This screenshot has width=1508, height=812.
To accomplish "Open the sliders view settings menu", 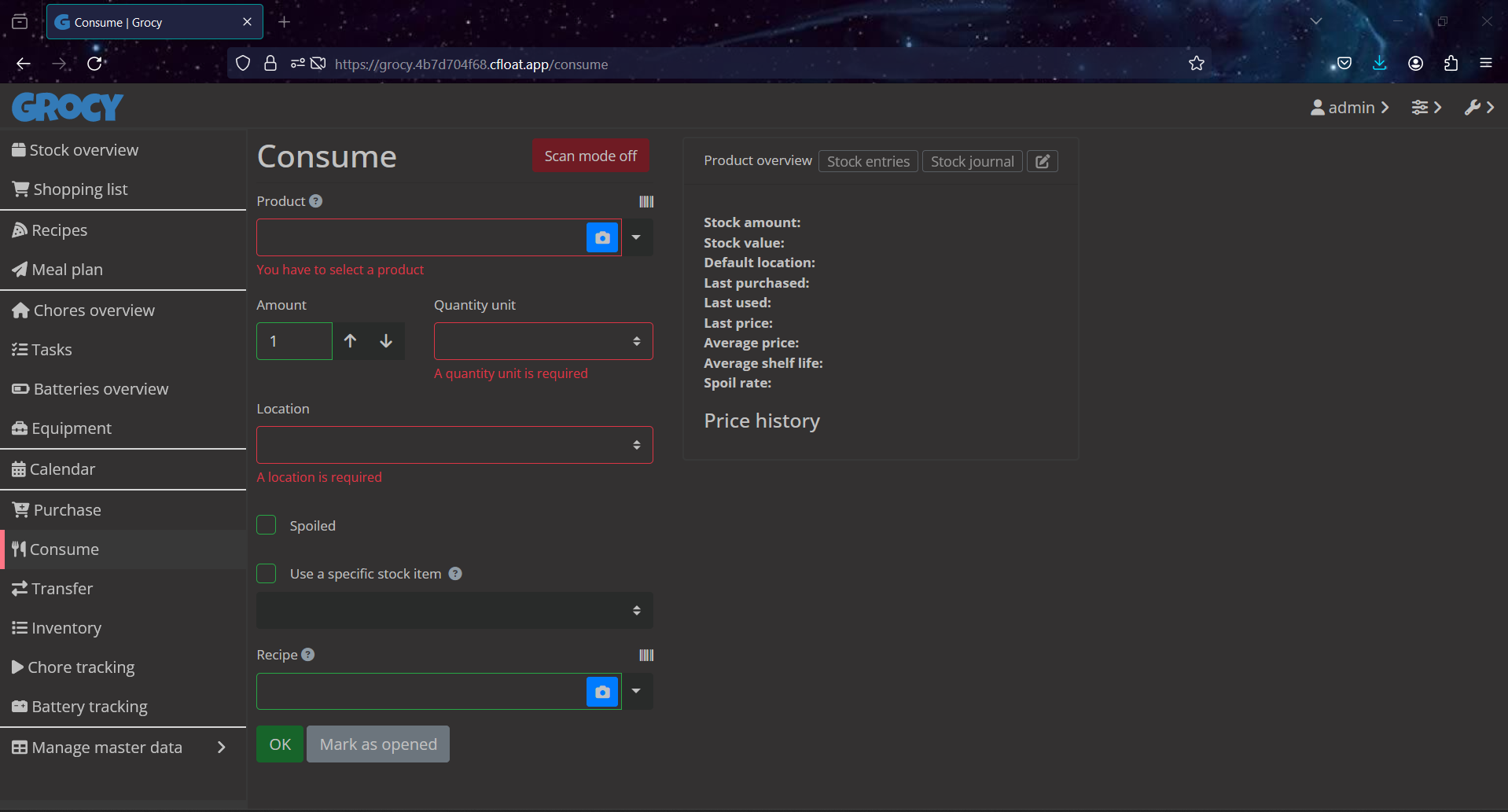I will [x=1426, y=108].
